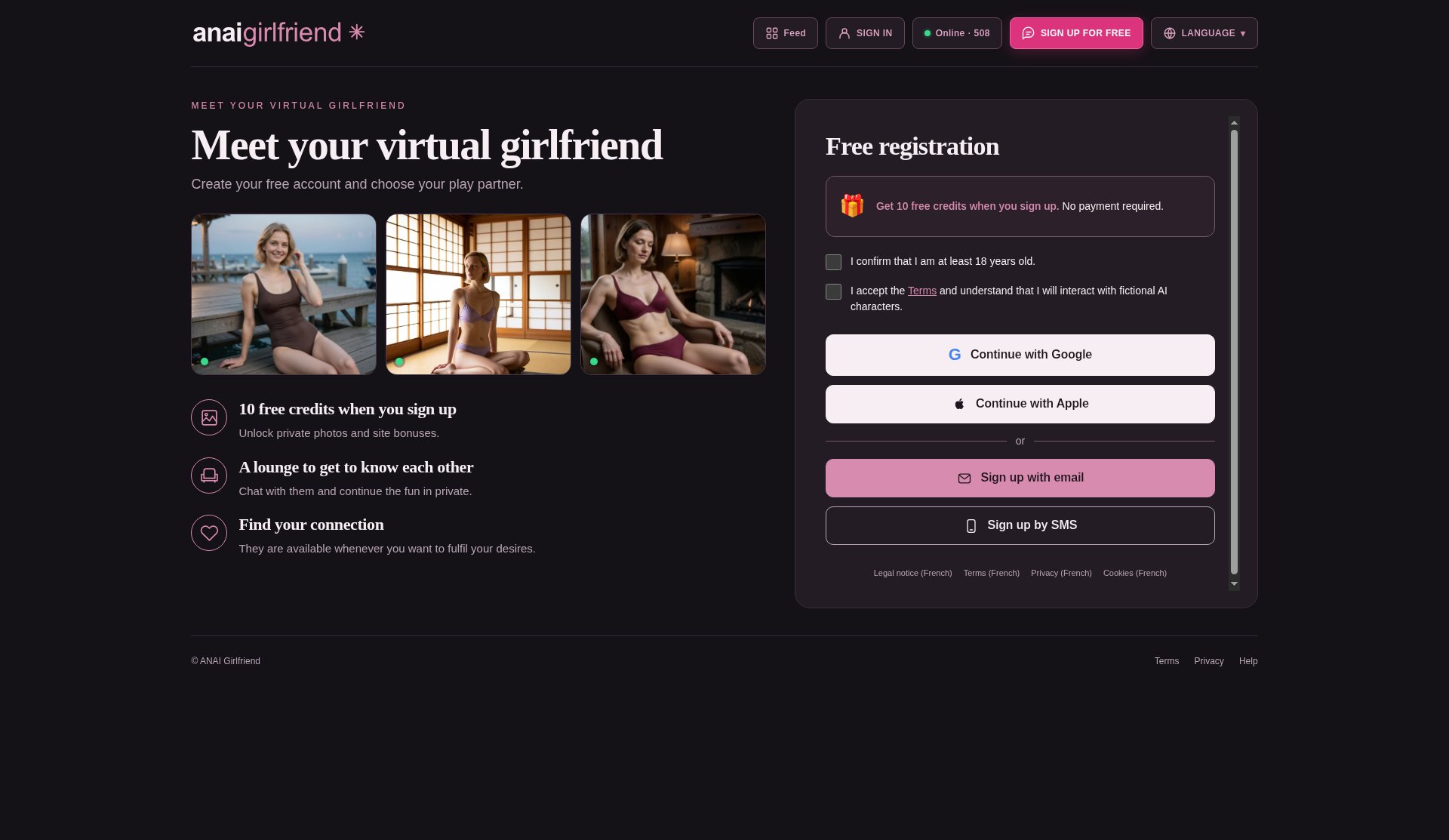Open Privacy (French) link
The image size is (1449, 840).
[x=1061, y=573]
